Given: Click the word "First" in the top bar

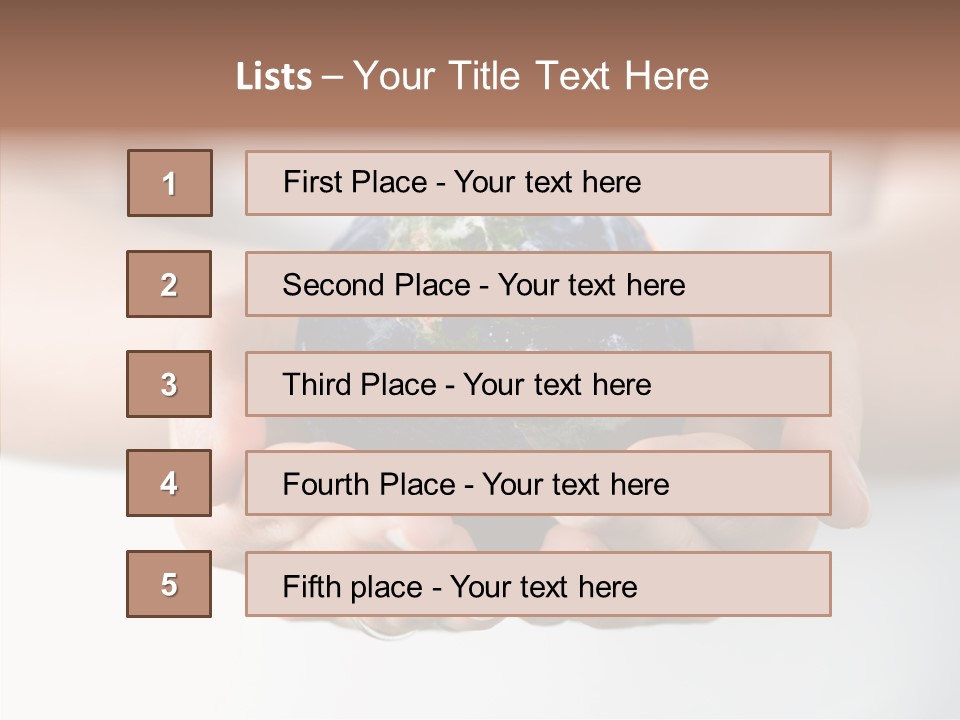Looking at the screenshot, I should (312, 182).
